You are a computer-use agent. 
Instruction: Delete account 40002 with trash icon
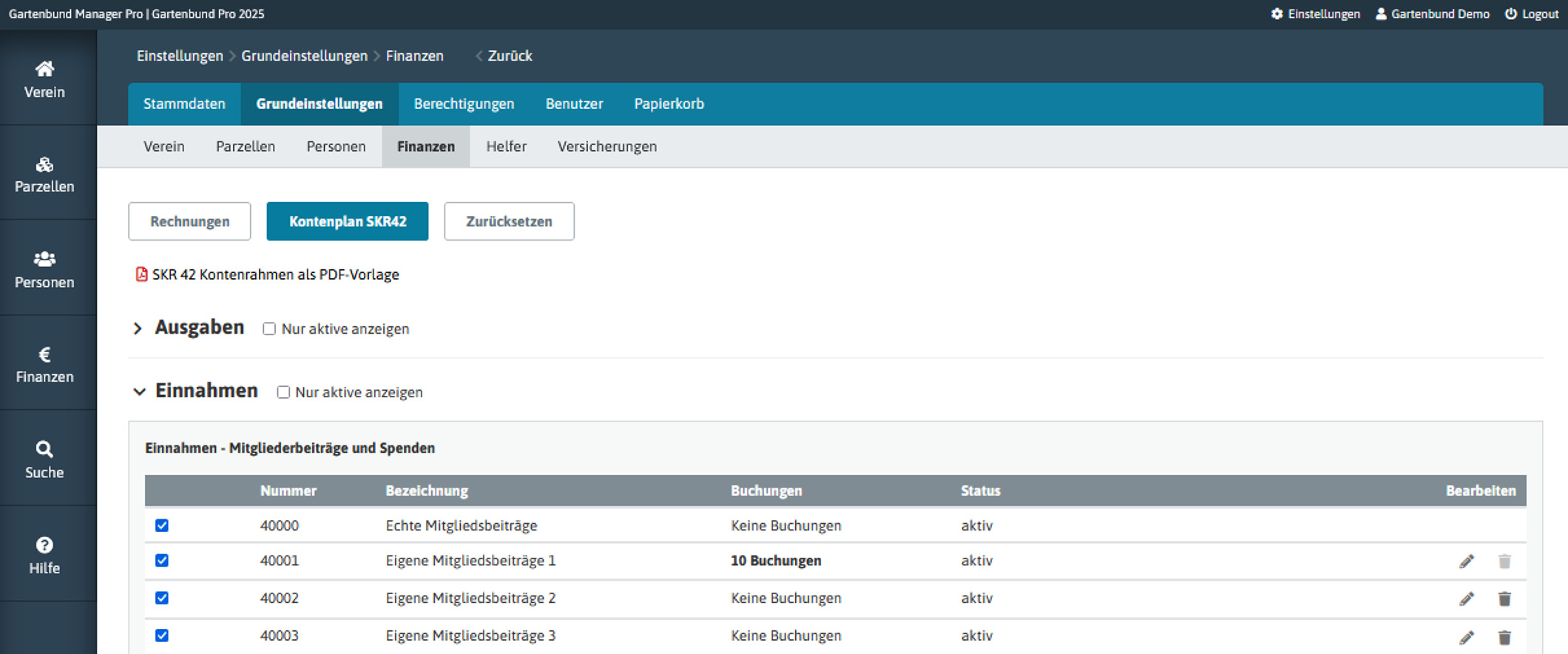(1504, 599)
